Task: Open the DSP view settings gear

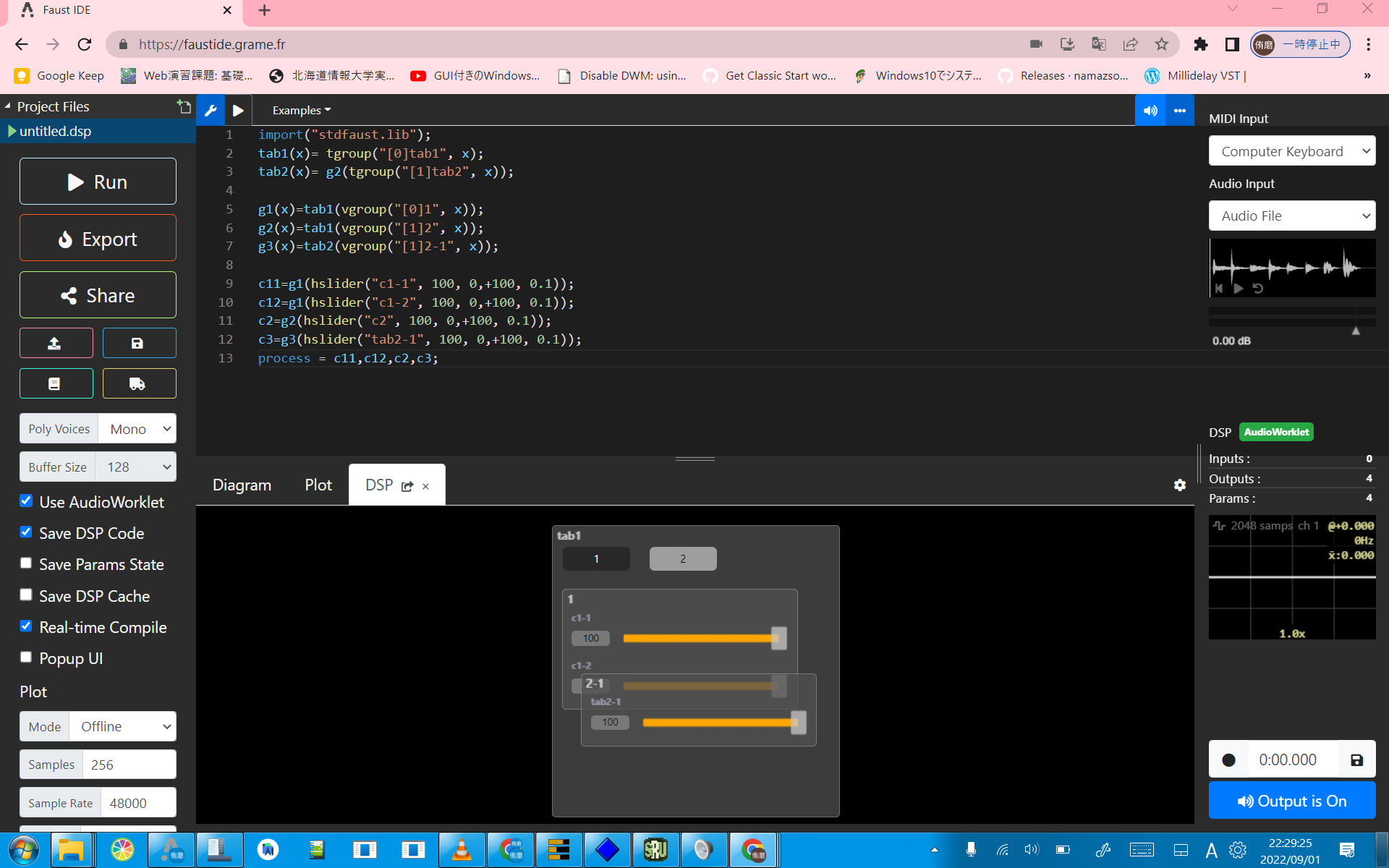Action: coord(1180,485)
